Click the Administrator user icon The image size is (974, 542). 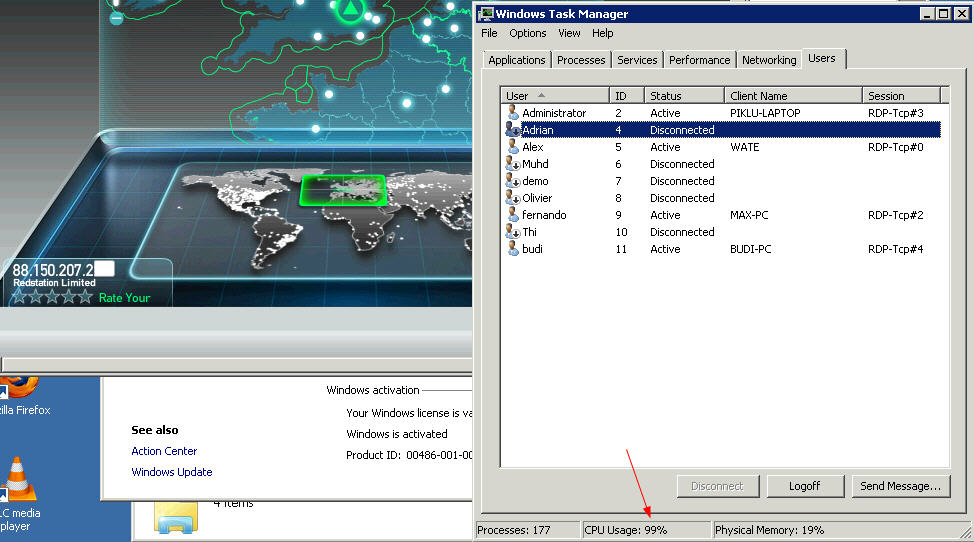[x=512, y=112]
